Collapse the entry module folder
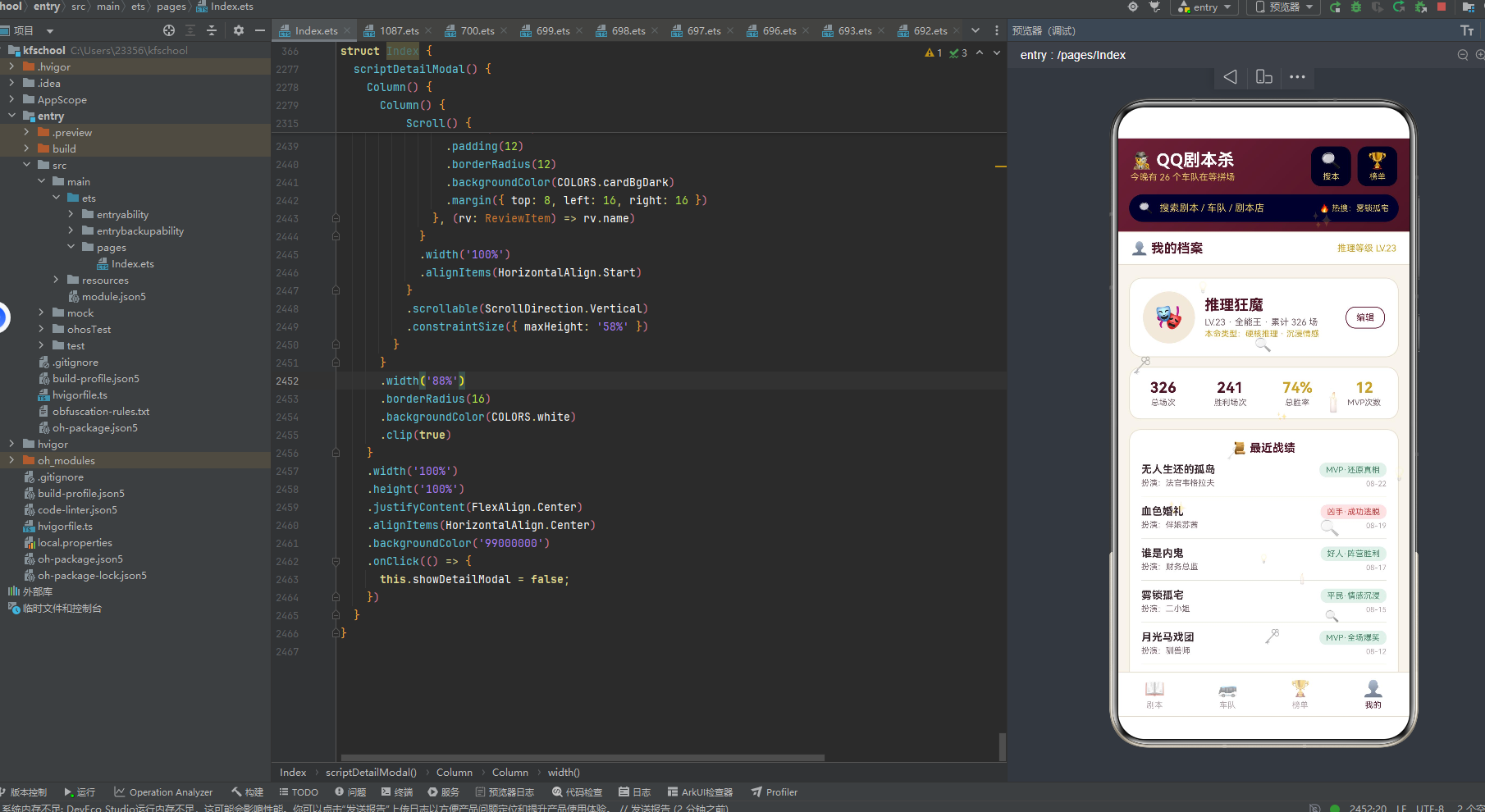This screenshot has width=1485, height=812. 11,116
